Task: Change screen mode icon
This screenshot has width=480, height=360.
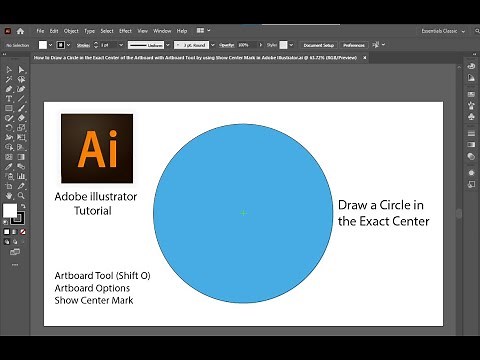Action: tap(15, 252)
